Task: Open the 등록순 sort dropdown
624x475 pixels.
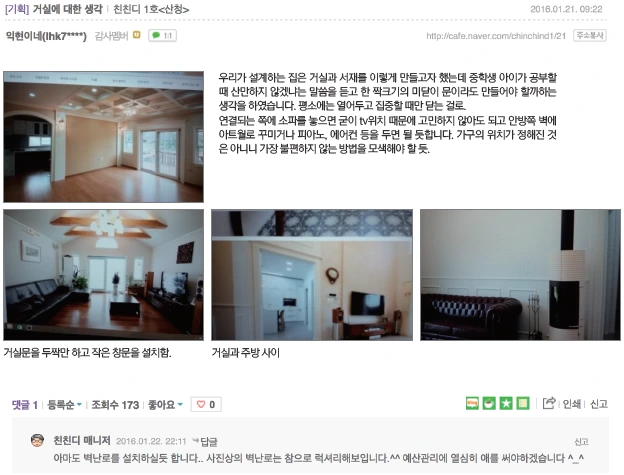Action: 64,405
